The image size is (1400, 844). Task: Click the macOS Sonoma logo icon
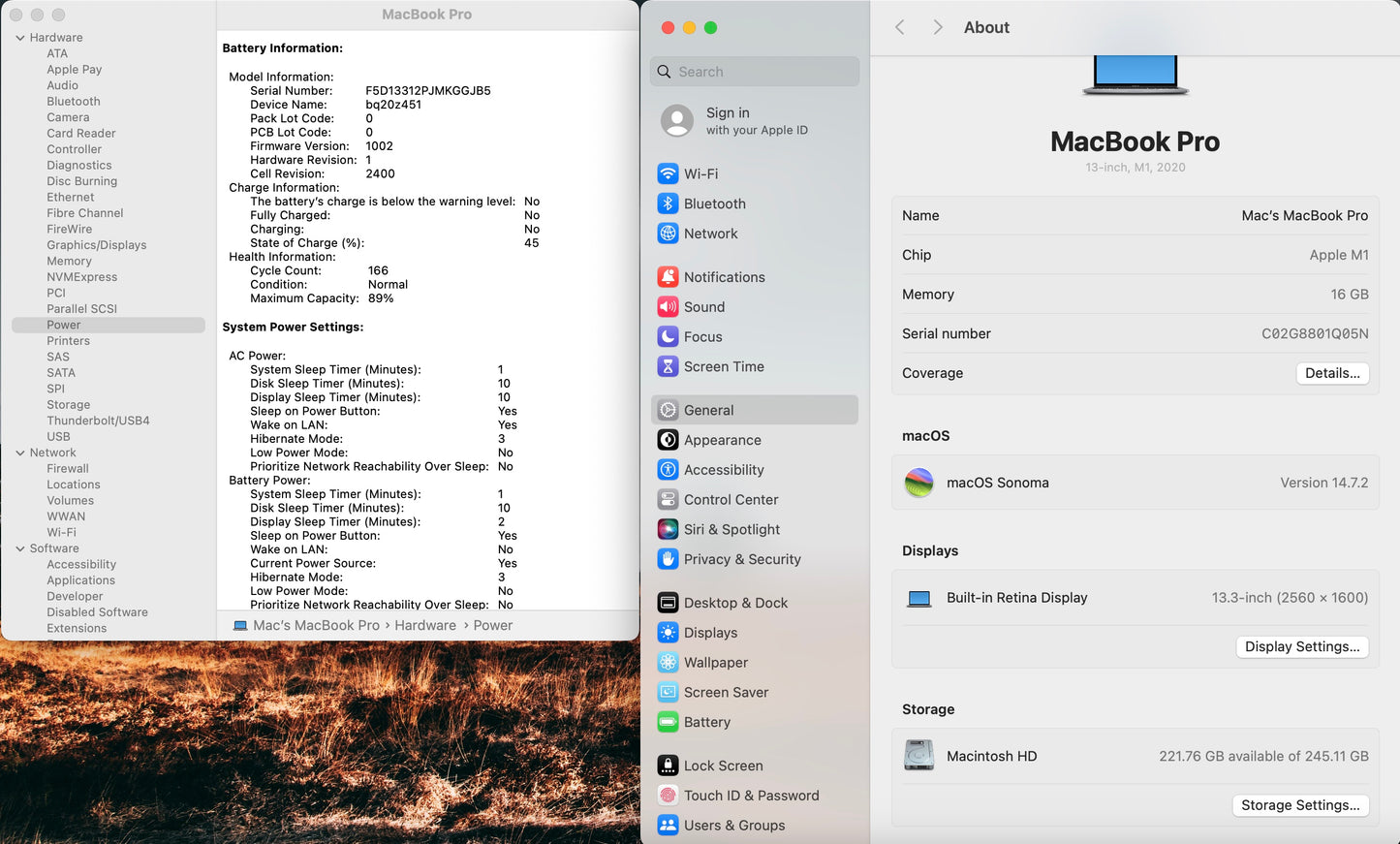coord(918,483)
